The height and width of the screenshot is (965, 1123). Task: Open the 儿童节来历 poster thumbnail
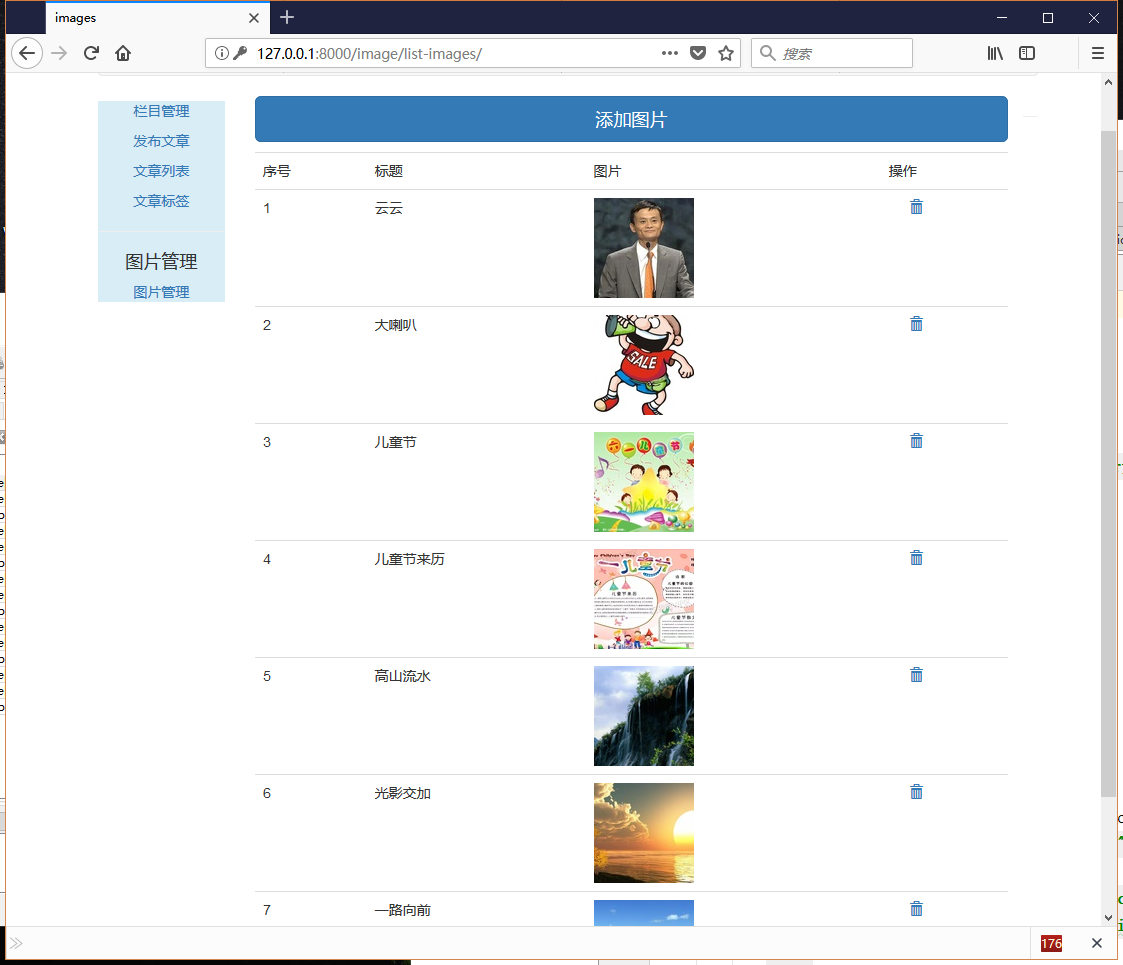coord(643,599)
